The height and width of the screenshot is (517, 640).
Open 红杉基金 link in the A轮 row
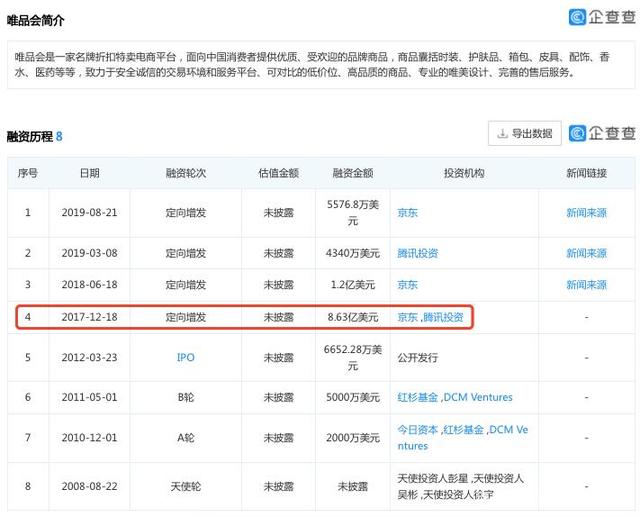click(x=464, y=429)
